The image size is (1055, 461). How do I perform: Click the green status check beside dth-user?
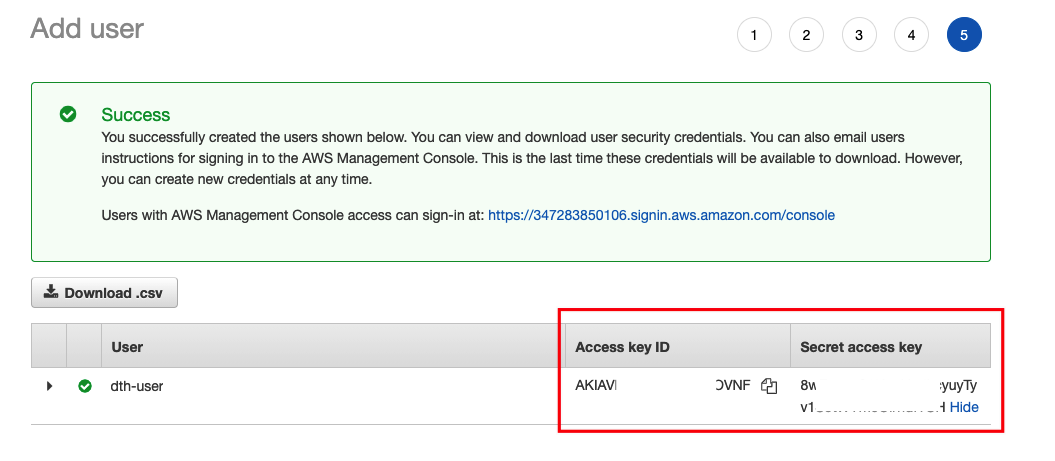point(85,386)
